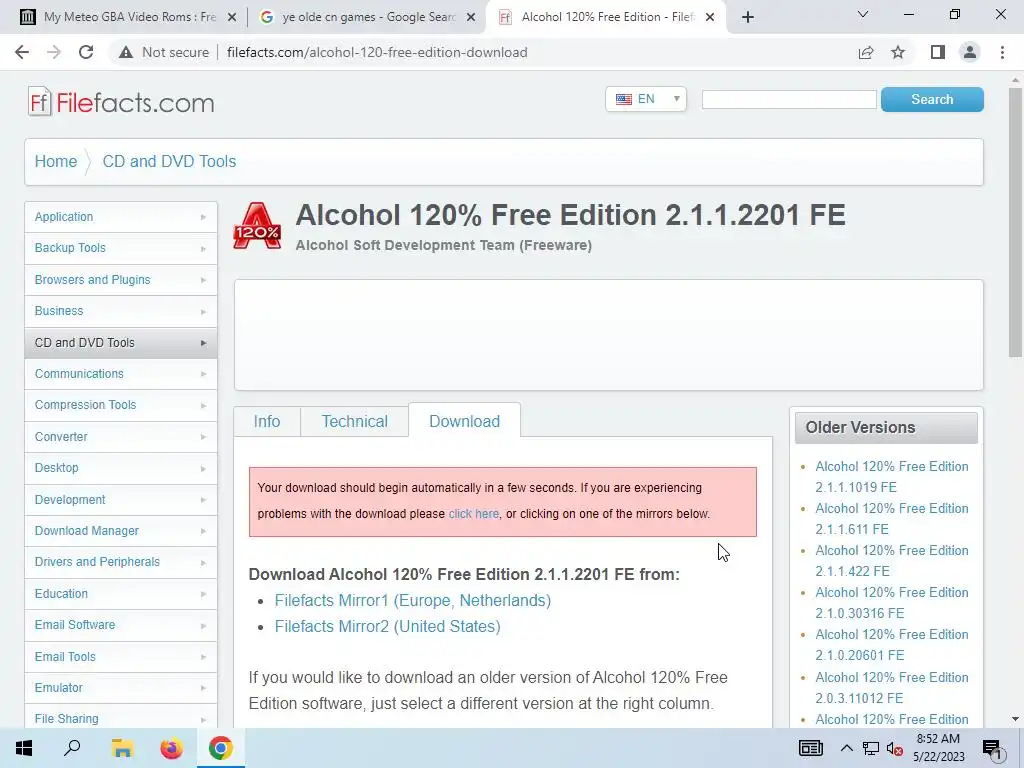Click the page vertical scrollbar thumb
This screenshot has height=768, width=1024.
(x=1015, y=222)
